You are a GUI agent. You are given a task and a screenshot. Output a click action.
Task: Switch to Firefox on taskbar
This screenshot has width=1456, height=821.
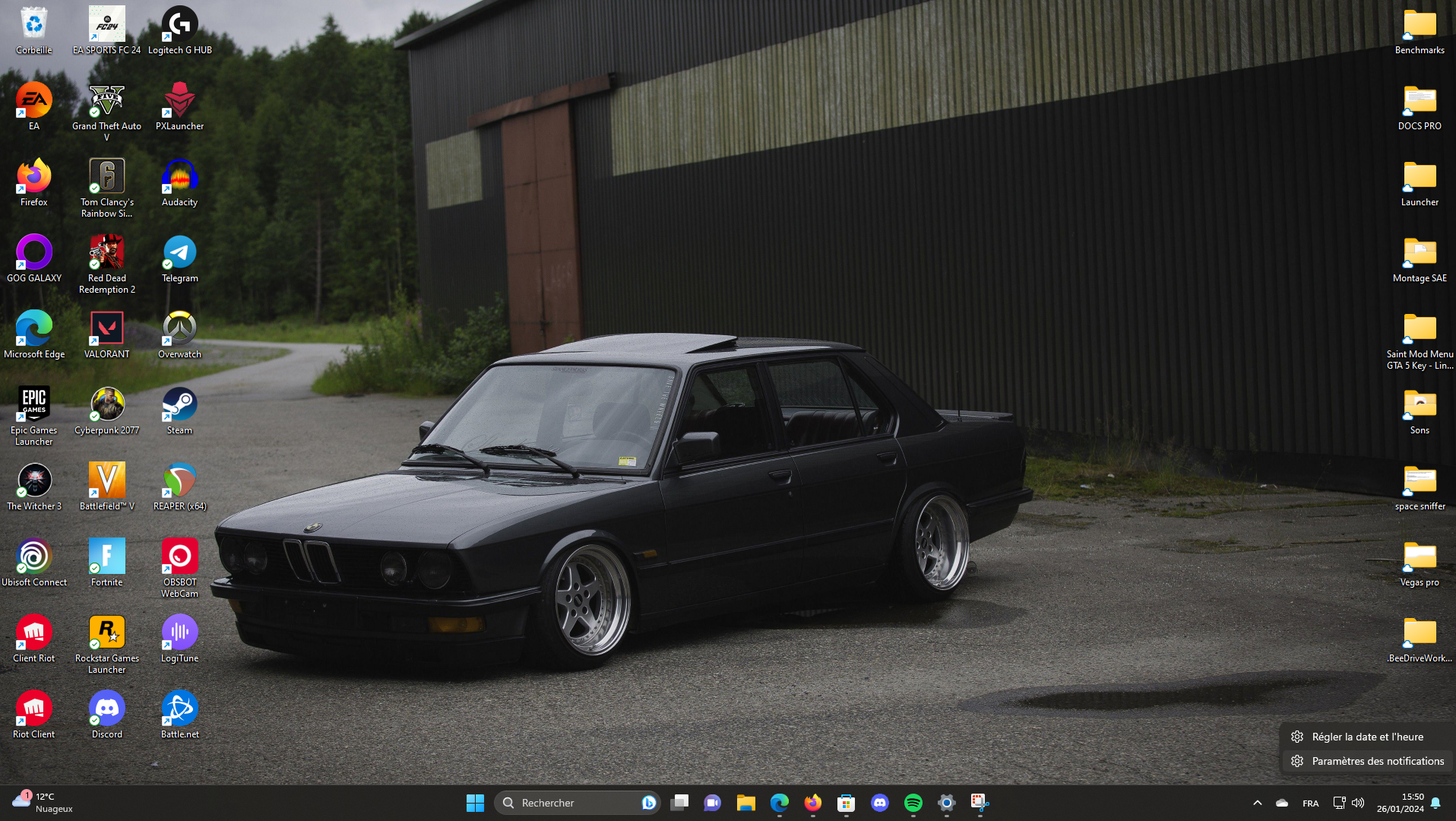click(812, 803)
